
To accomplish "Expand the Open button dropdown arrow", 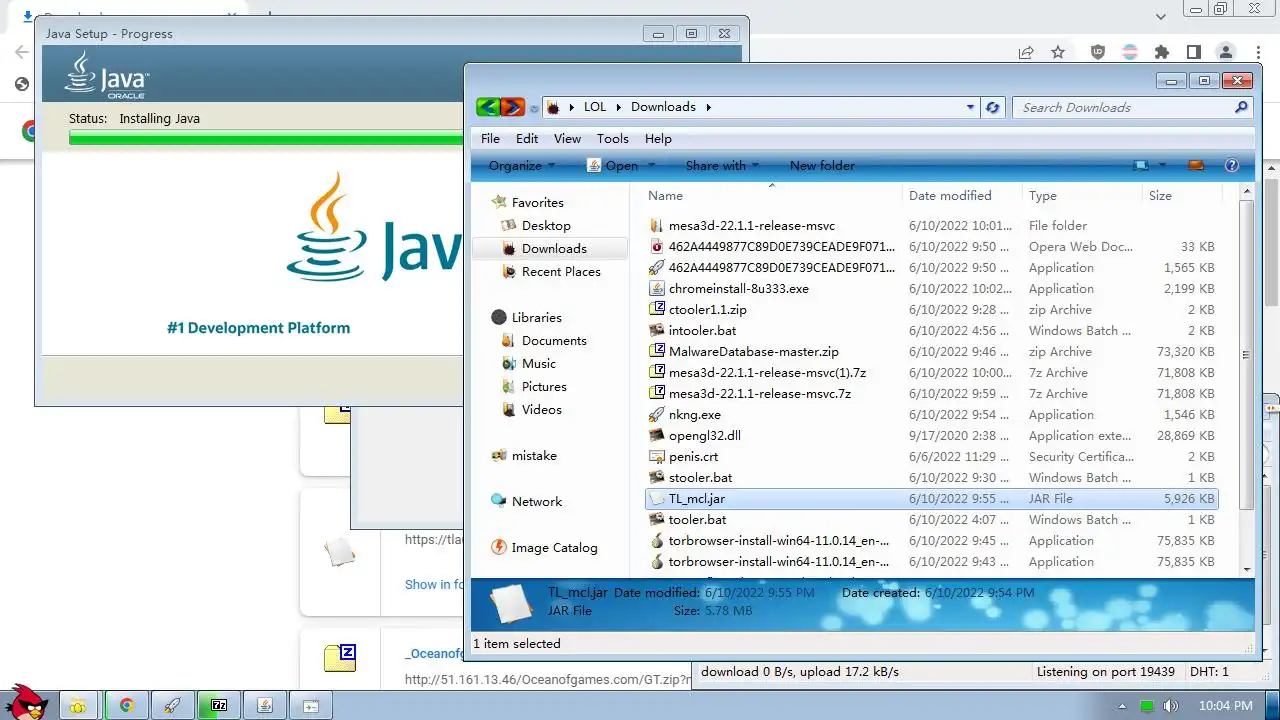I will pos(651,166).
